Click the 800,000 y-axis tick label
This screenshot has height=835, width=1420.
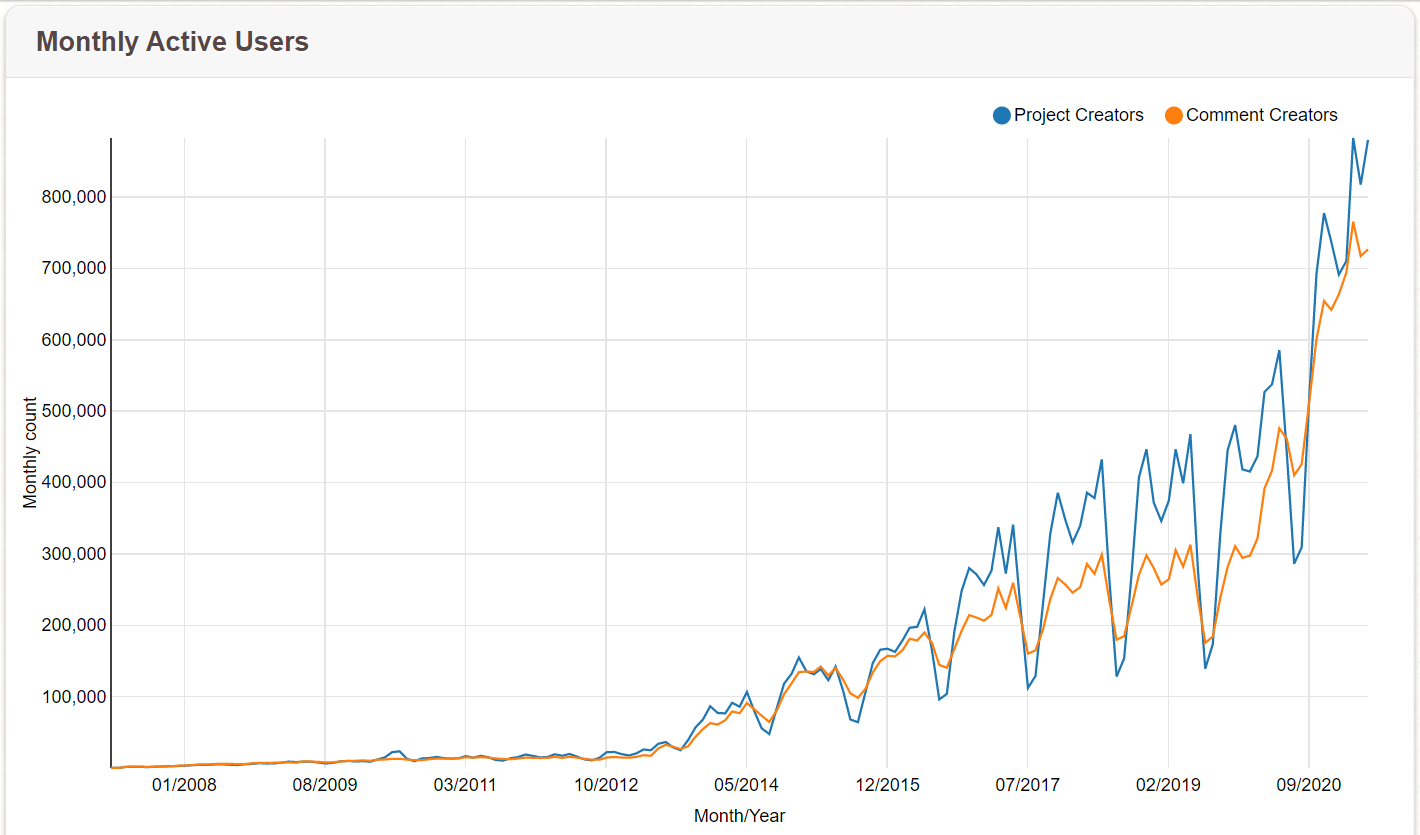[x=69, y=197]
